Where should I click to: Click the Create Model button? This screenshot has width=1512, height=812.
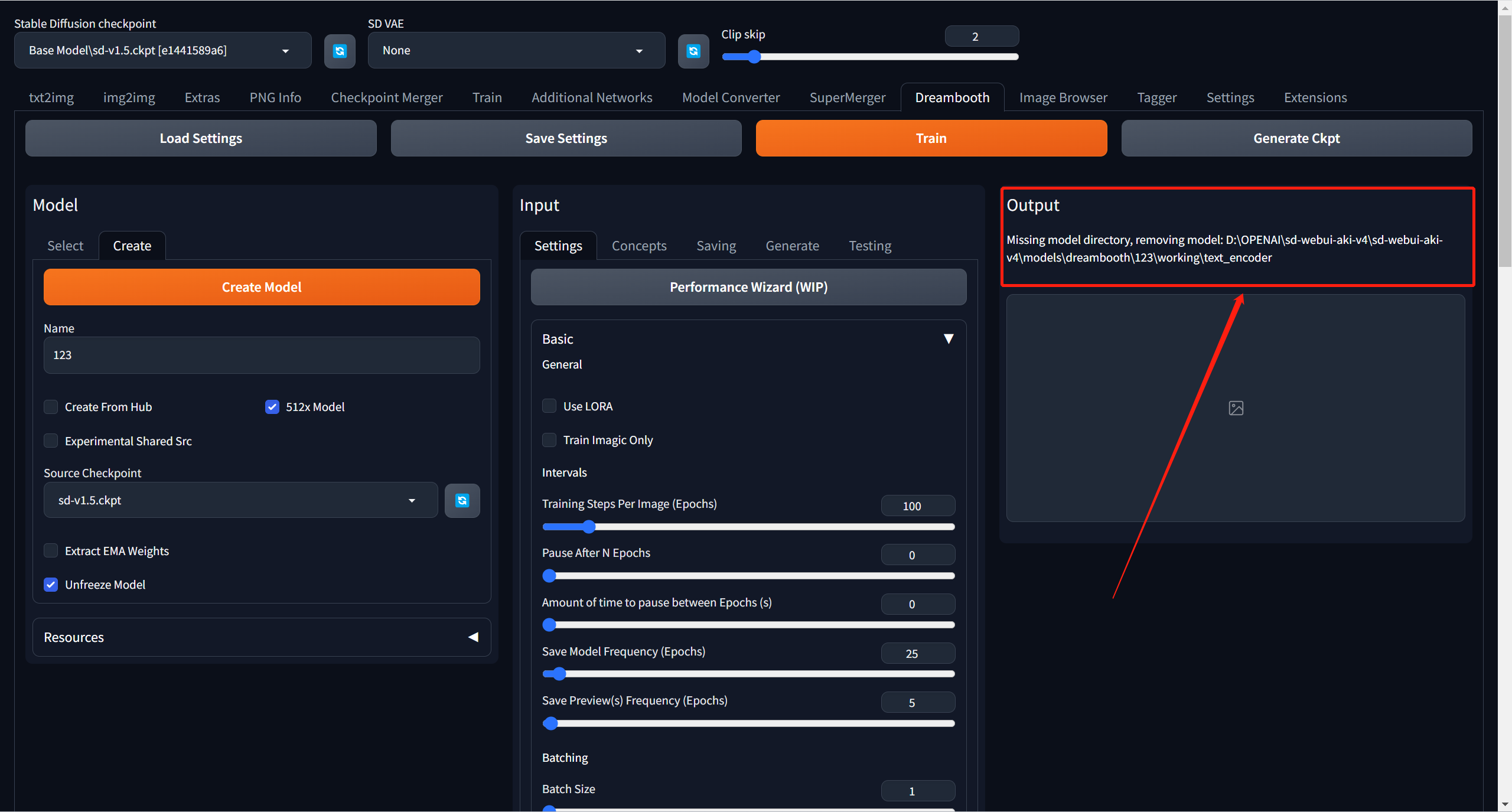(x=262, y=287)
